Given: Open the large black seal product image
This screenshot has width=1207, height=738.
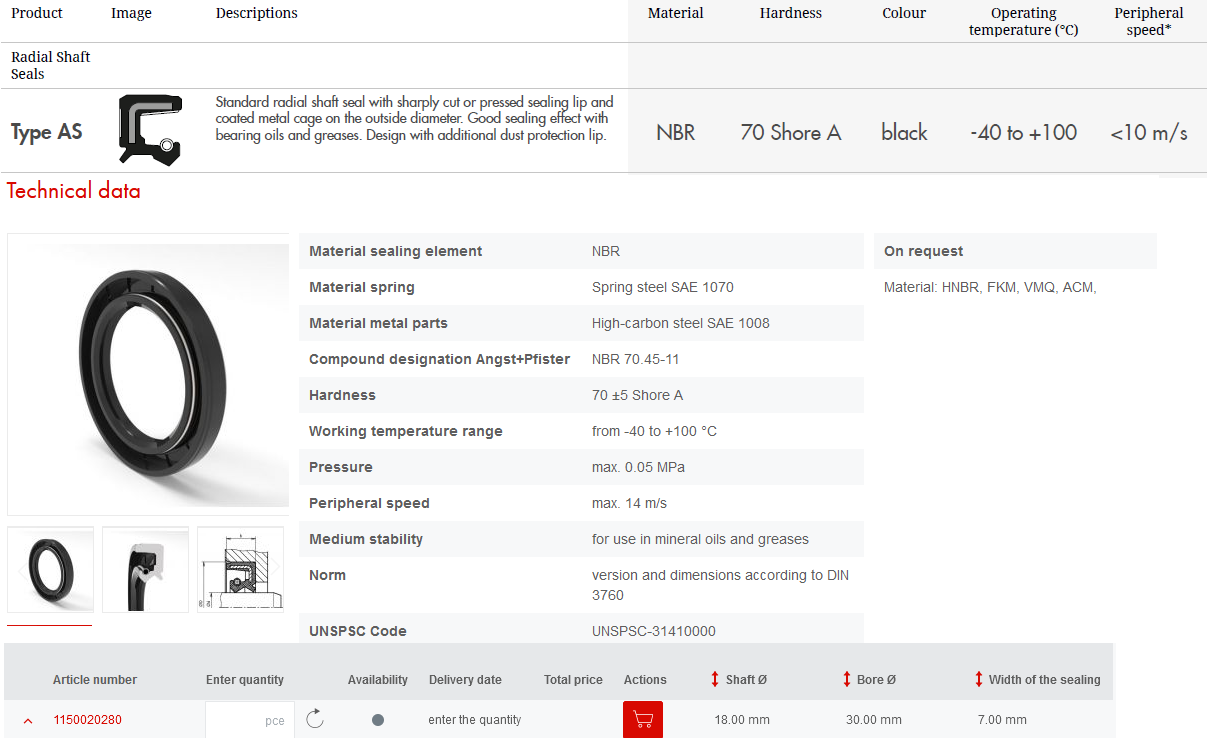Looking at the screenshot, I should 148,374.
